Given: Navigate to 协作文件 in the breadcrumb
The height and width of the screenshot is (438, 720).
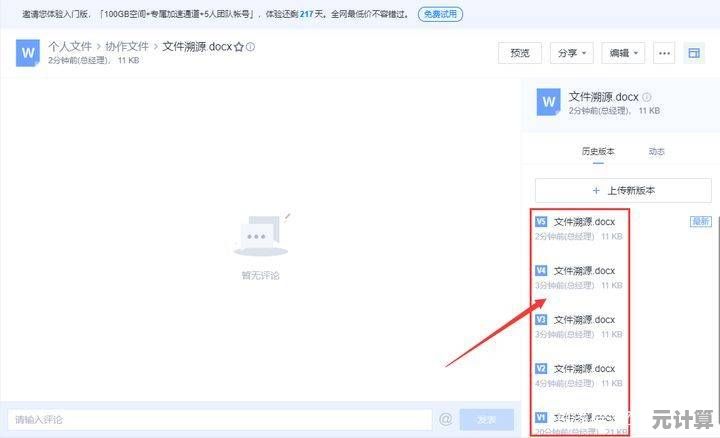Looking at the screenshot, I should pyautogui.click(x=127, y=46).
